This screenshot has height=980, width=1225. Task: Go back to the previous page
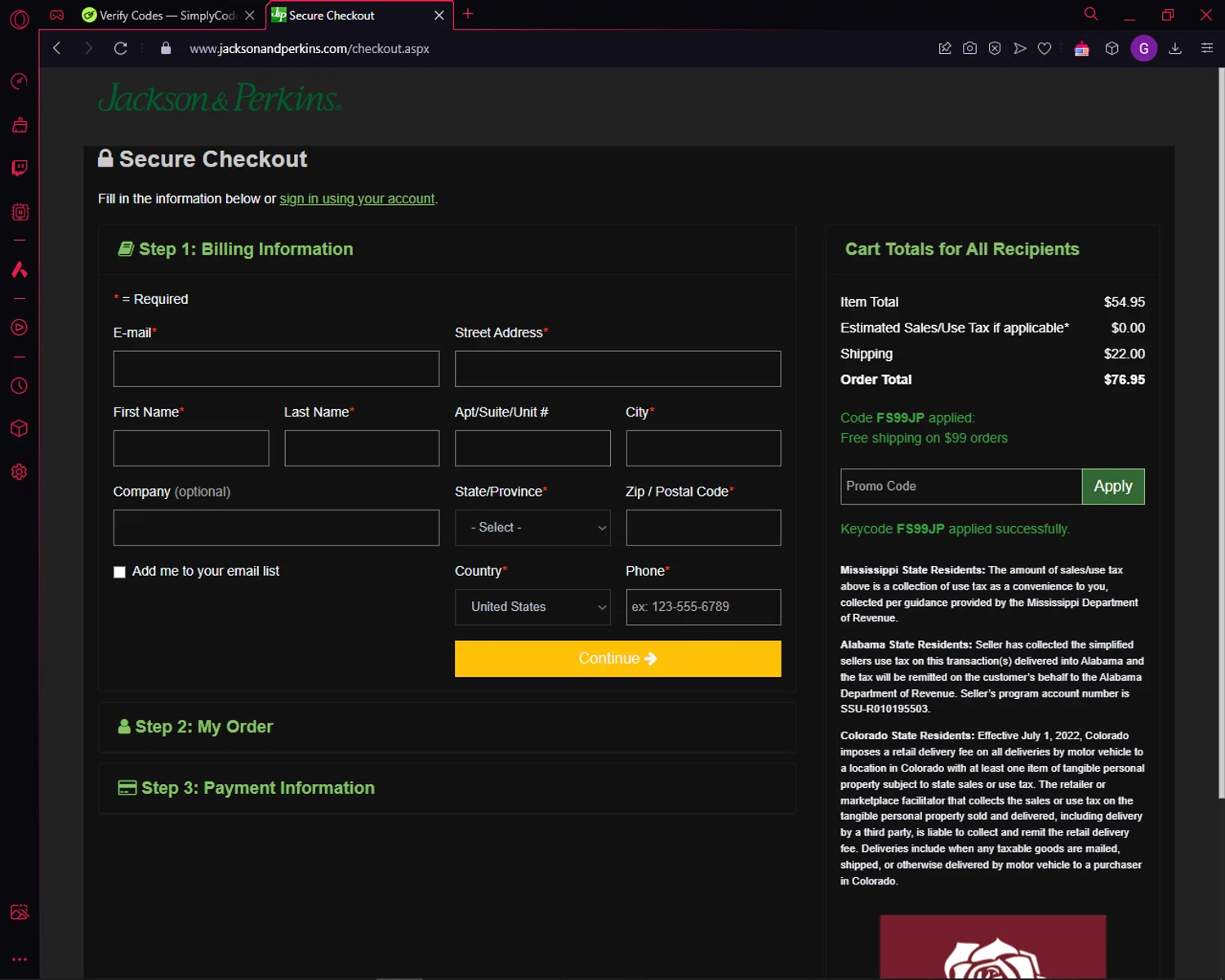coord(57,48)
